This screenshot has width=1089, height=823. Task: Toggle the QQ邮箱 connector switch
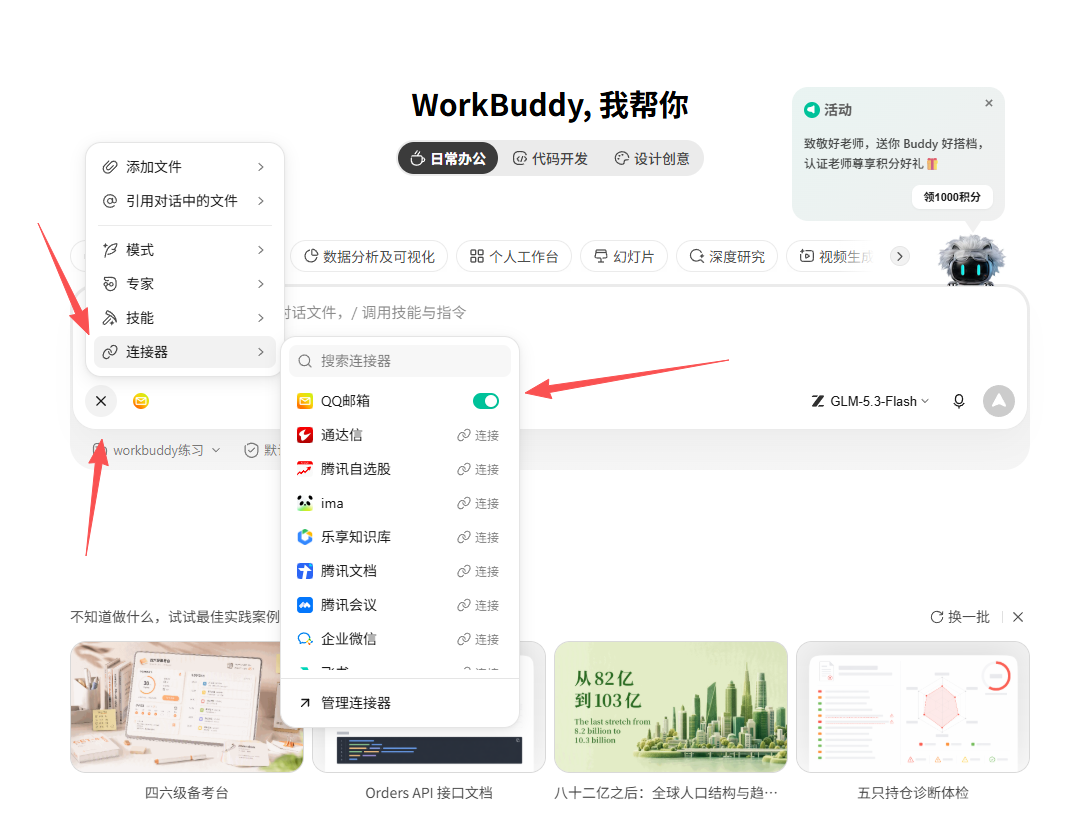485,401
